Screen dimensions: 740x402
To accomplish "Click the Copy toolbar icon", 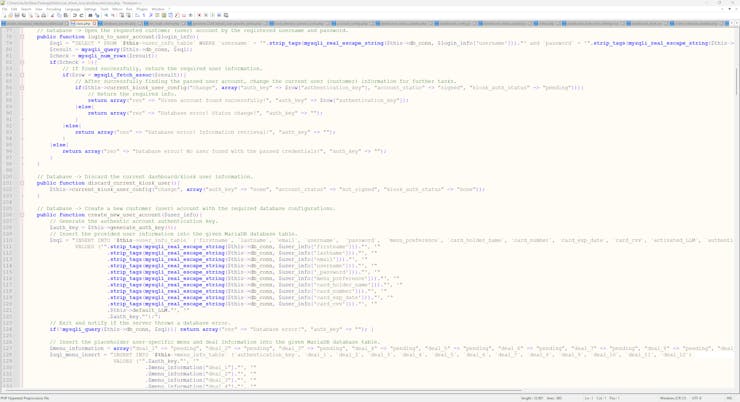I will pyautogui.click(x=59, y=15).
